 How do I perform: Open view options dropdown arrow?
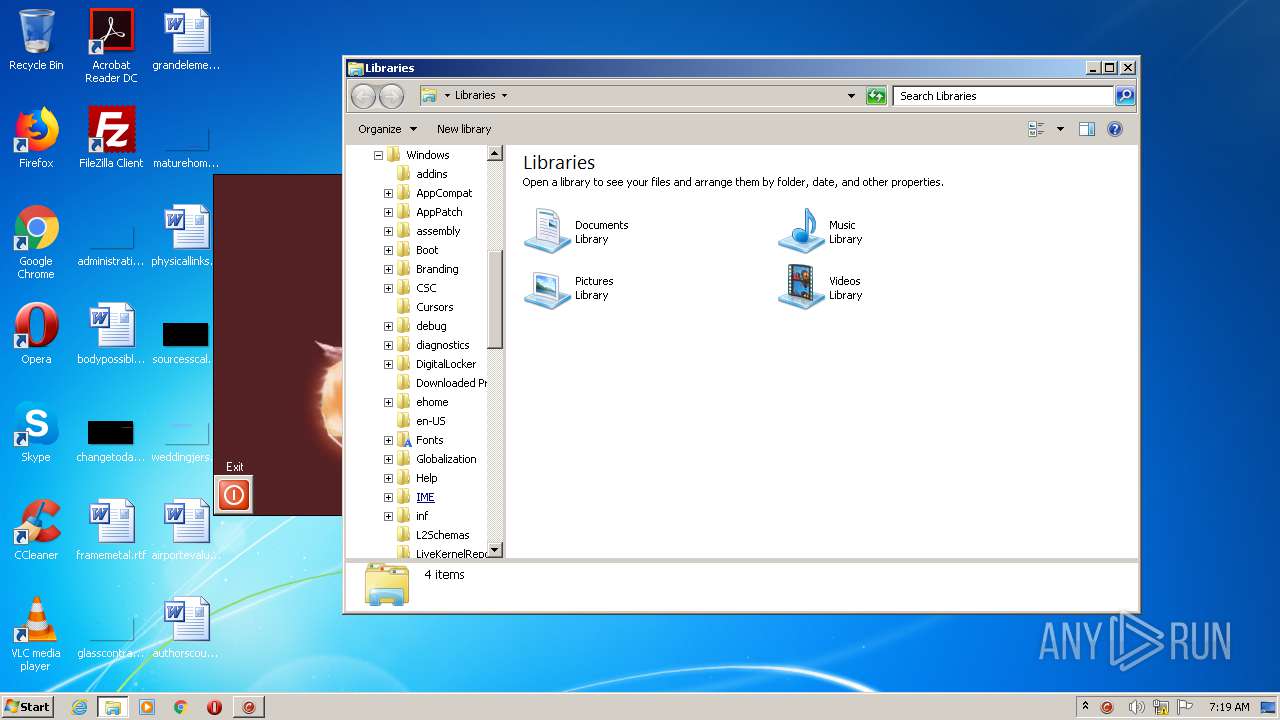[x=1060, y=129]
